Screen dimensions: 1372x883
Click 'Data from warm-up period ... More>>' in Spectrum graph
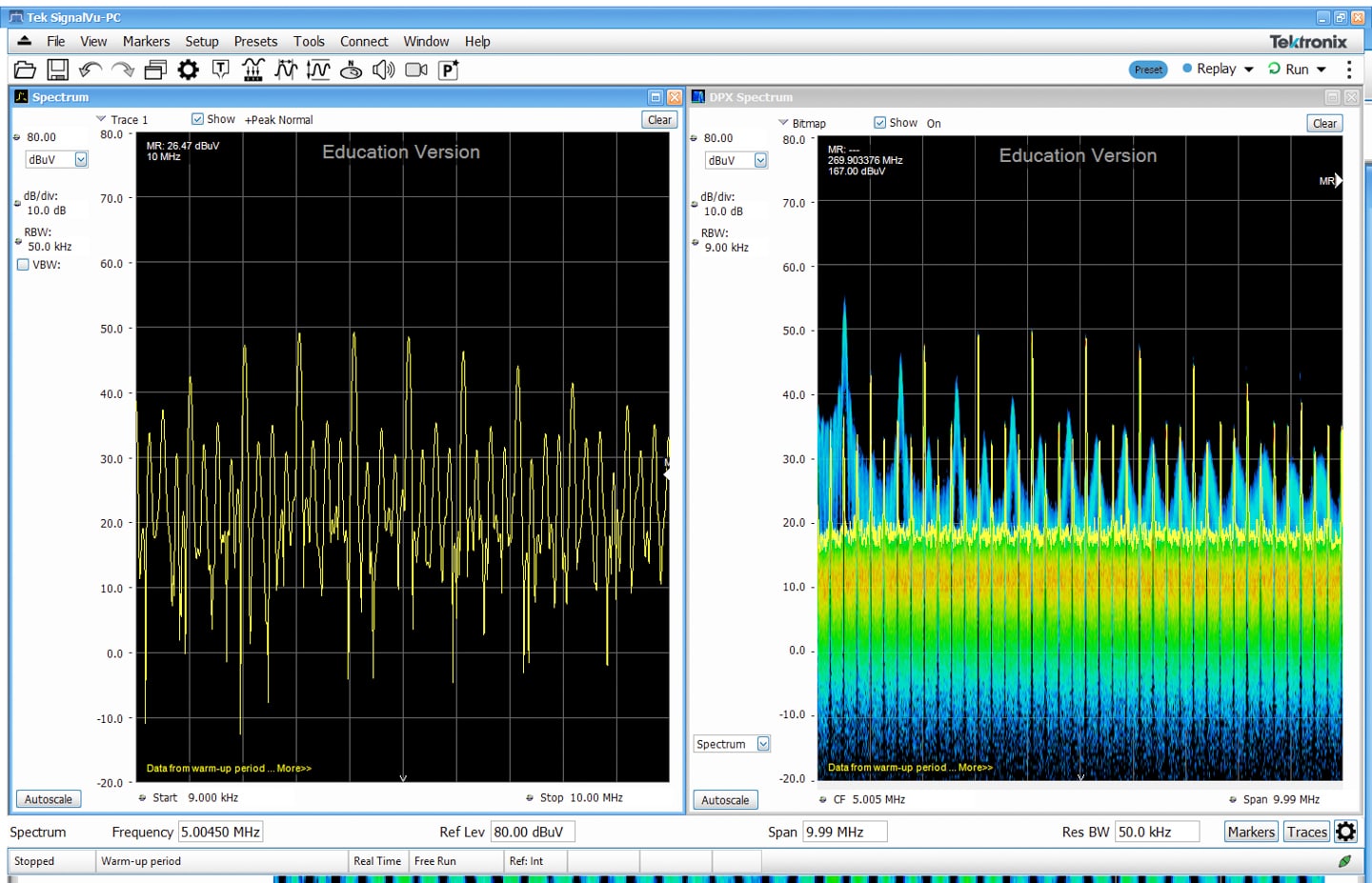[229, 768]
